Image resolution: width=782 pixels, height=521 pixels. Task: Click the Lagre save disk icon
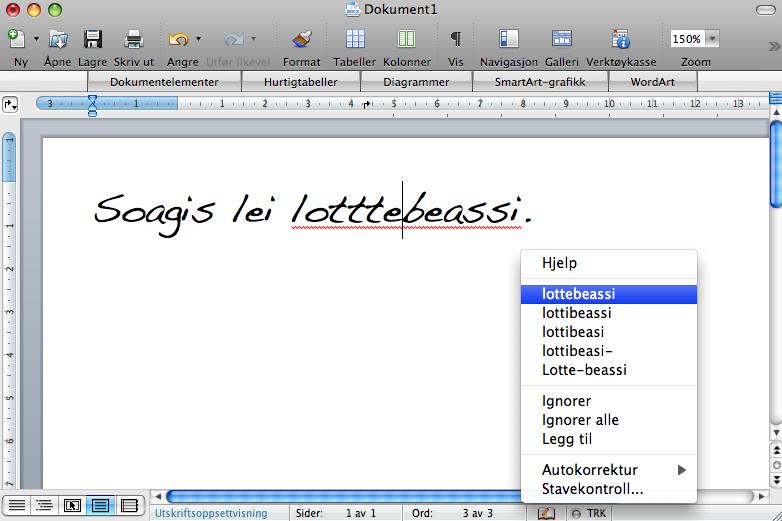tap(93, 39)
